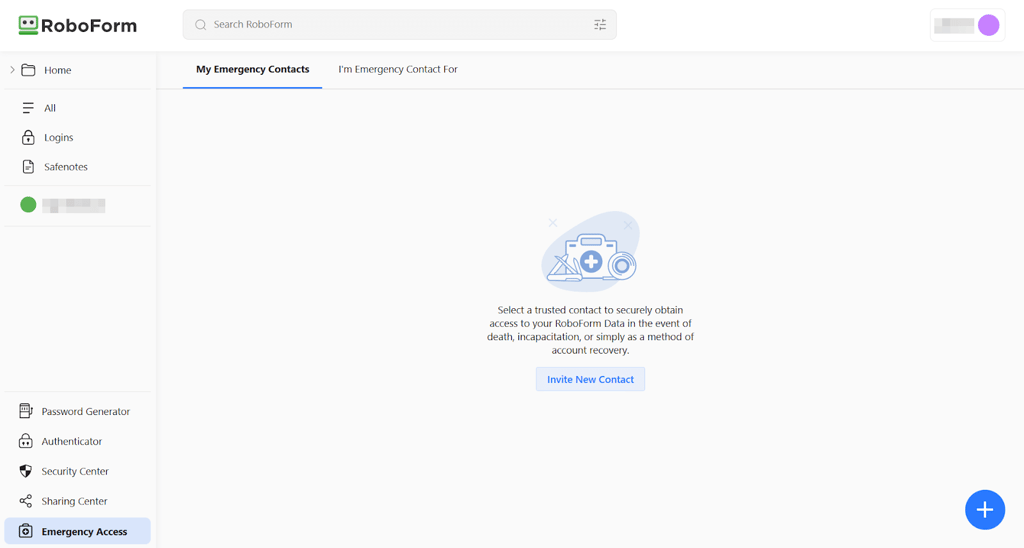Open the Home folder label
Viewport: 1024px width, 548px height.
coord(57,70)
